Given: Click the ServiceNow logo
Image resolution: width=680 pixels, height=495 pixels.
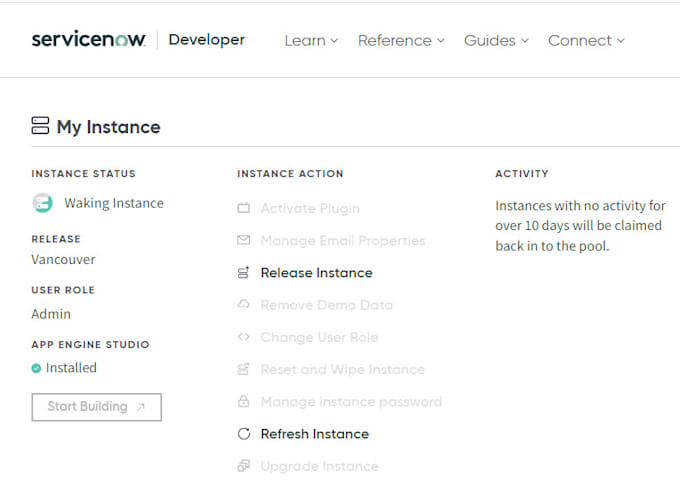Looking at the screenshot, I should (x=88, y=39).
